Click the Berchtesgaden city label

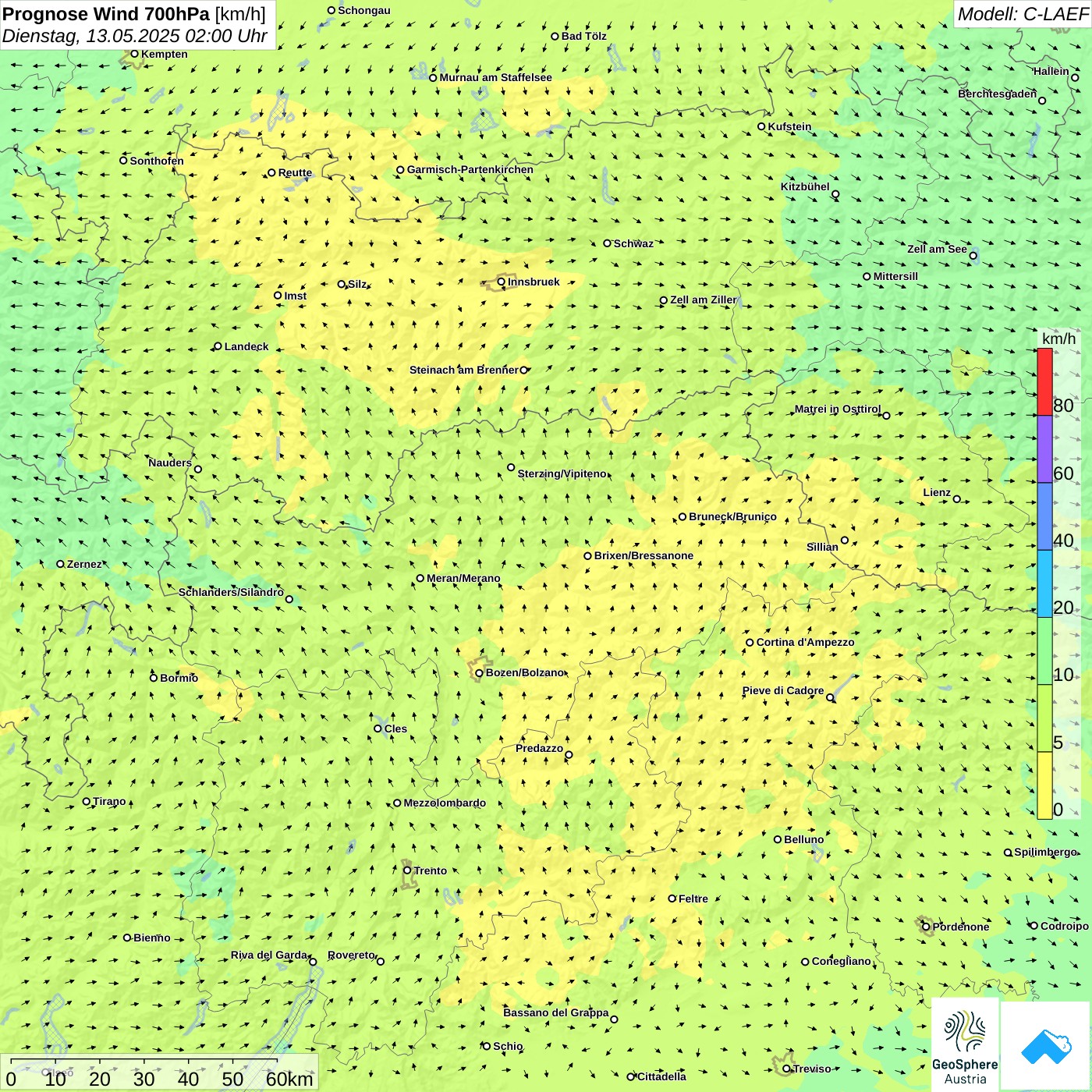point(998,94)
